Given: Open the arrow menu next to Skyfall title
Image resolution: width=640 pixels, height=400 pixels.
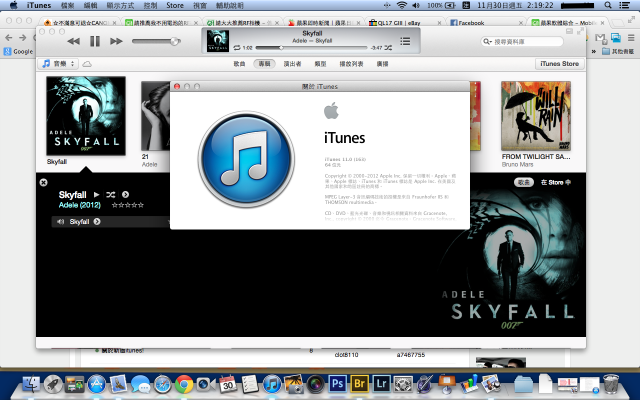Looking at the screenshot, I should 125,195.
